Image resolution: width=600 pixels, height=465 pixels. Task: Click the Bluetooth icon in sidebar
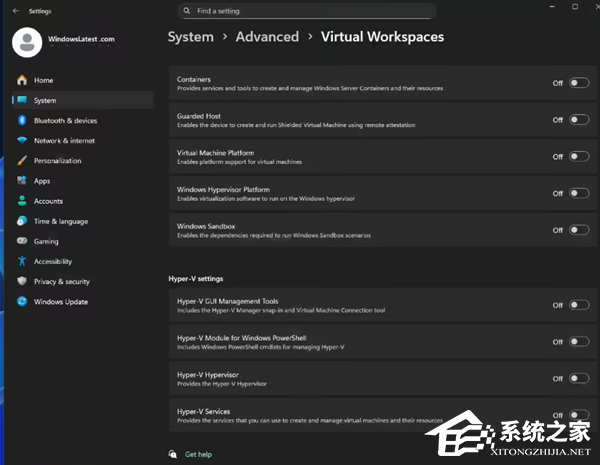click(x=22, y=120)
